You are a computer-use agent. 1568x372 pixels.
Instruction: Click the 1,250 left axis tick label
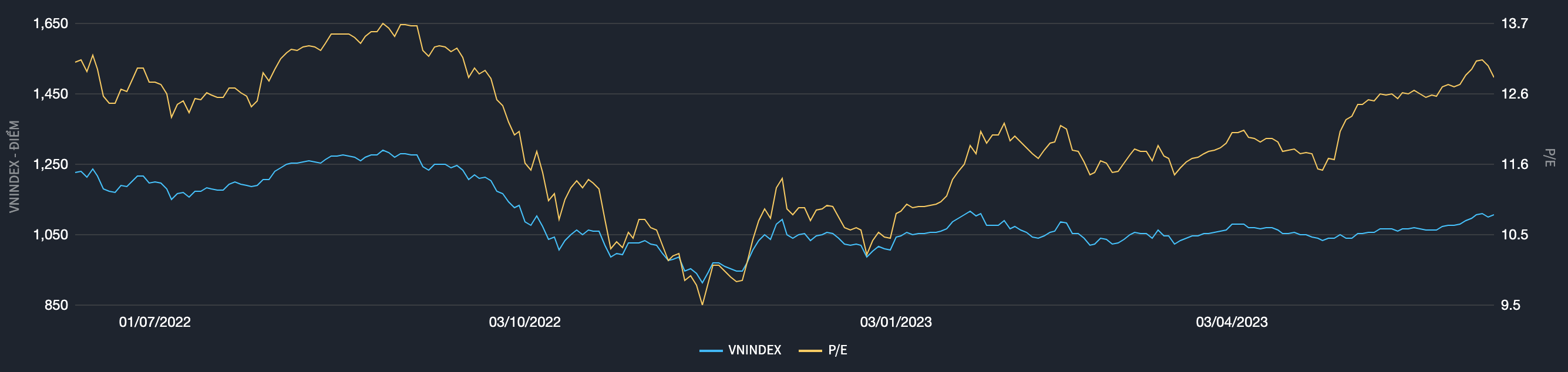pyautogui.click(x=51, y=165)
